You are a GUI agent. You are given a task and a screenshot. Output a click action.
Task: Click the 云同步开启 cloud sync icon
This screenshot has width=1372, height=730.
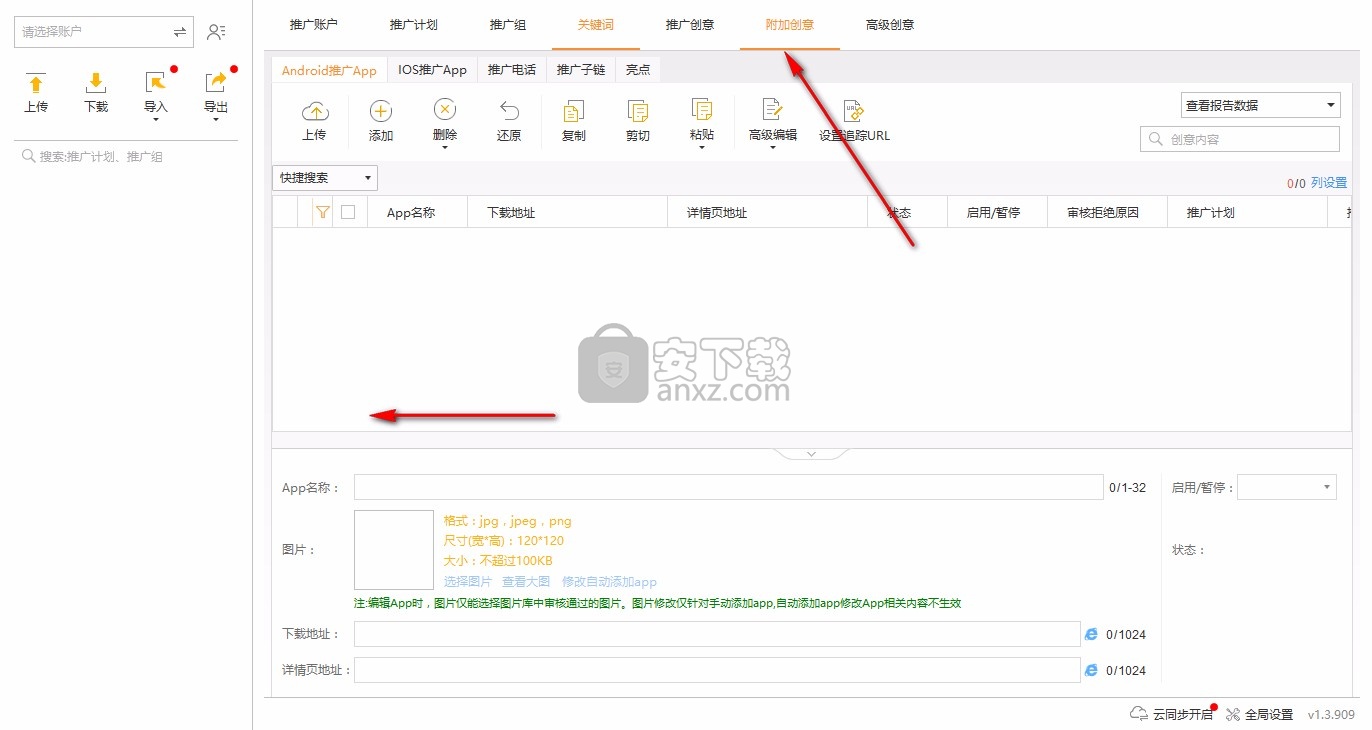1138,714
